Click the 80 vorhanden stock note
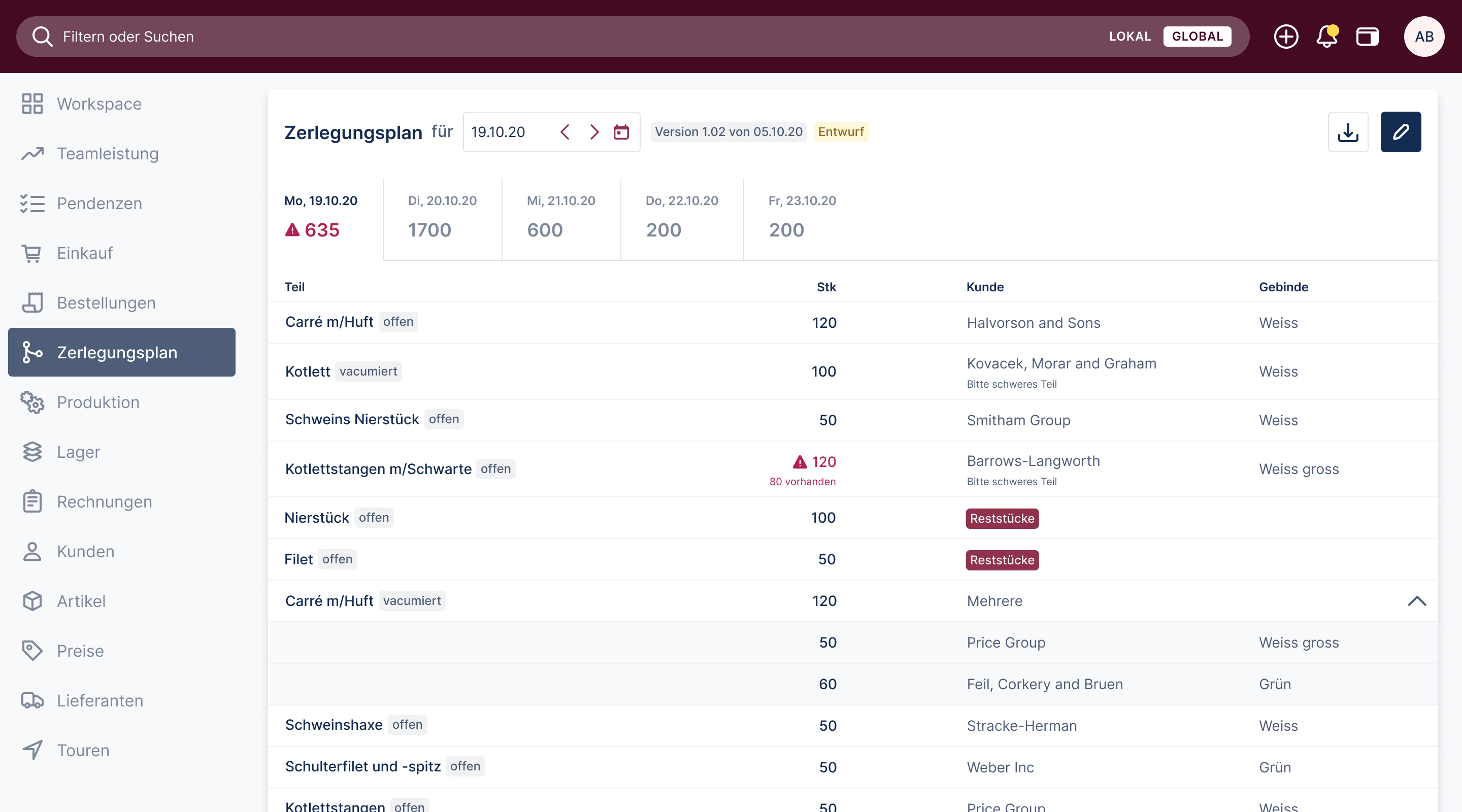The height and width of the screenshot is (812, 1462). 803,482
